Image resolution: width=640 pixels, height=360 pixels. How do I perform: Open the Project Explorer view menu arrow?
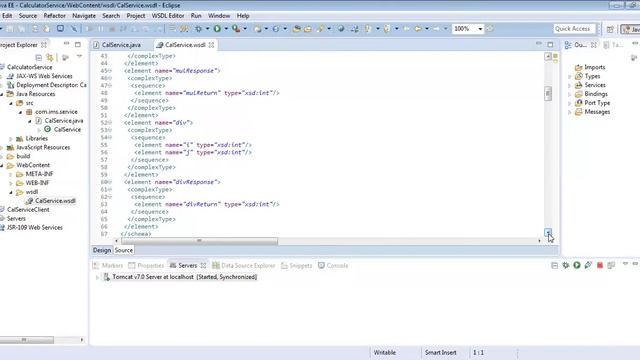pos(79,57)
